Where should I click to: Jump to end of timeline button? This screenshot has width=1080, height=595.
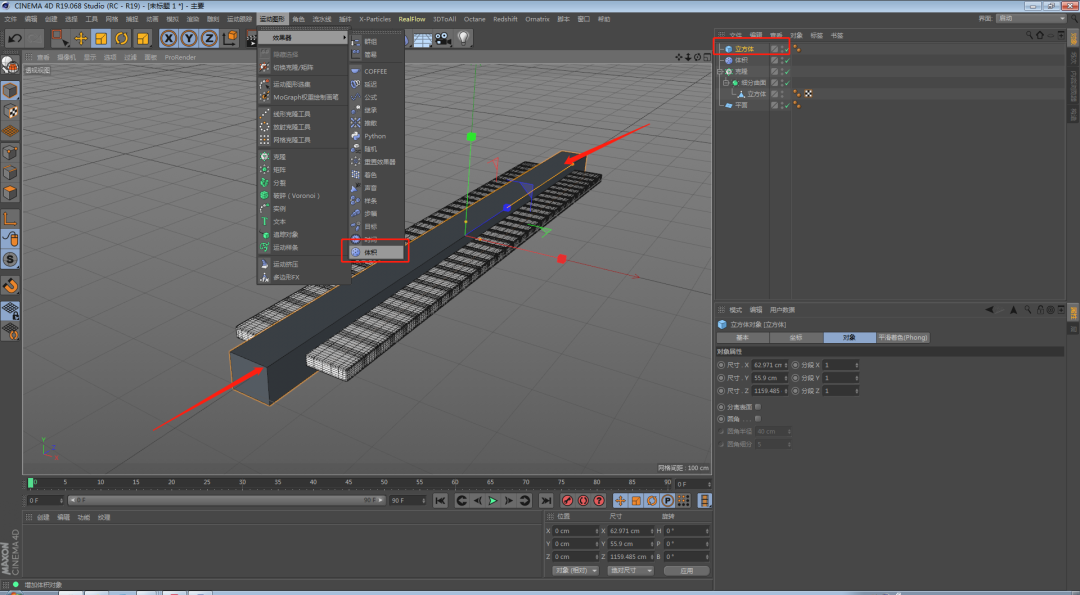pos(546,500)
